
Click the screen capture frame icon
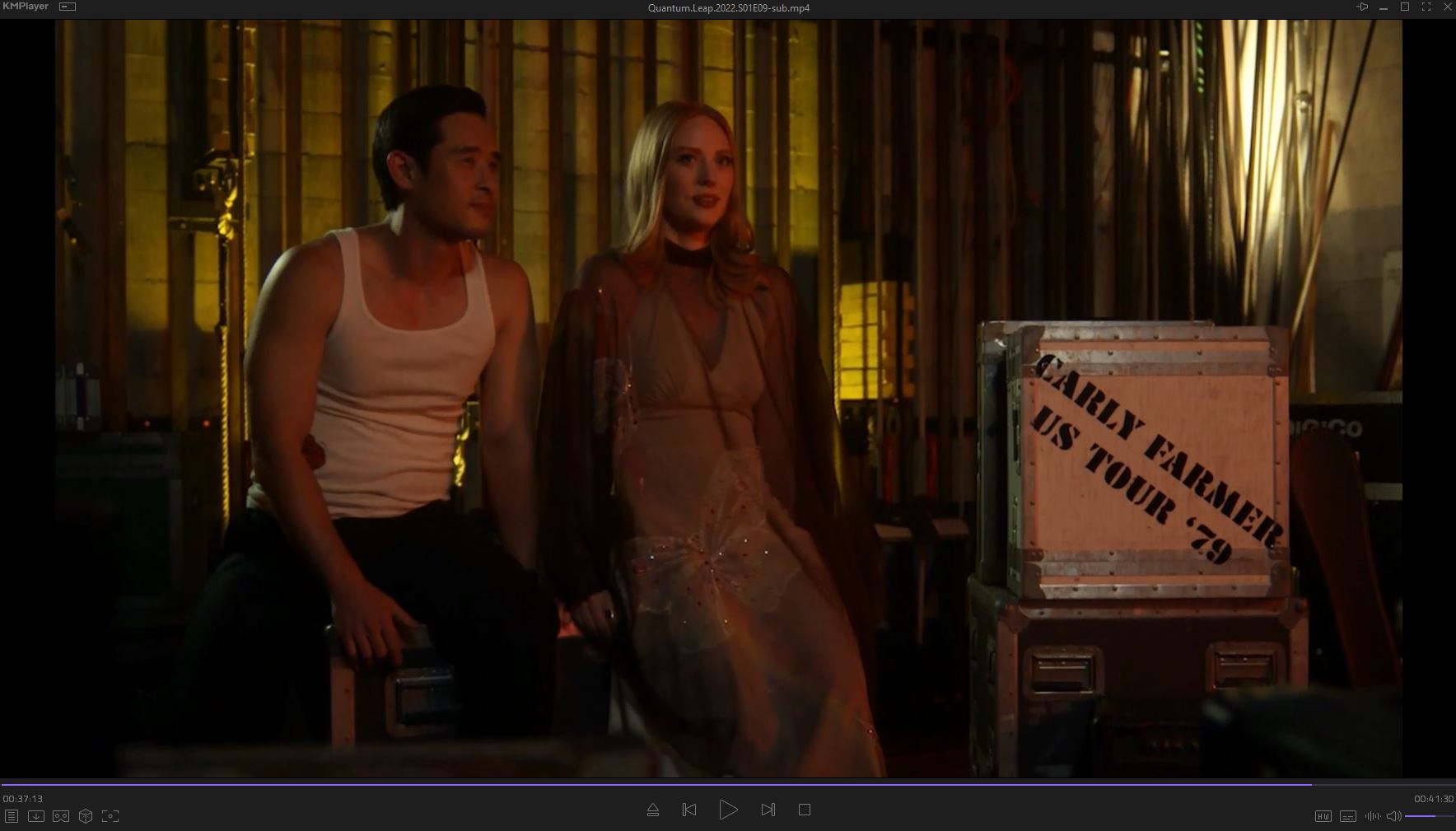110,816
